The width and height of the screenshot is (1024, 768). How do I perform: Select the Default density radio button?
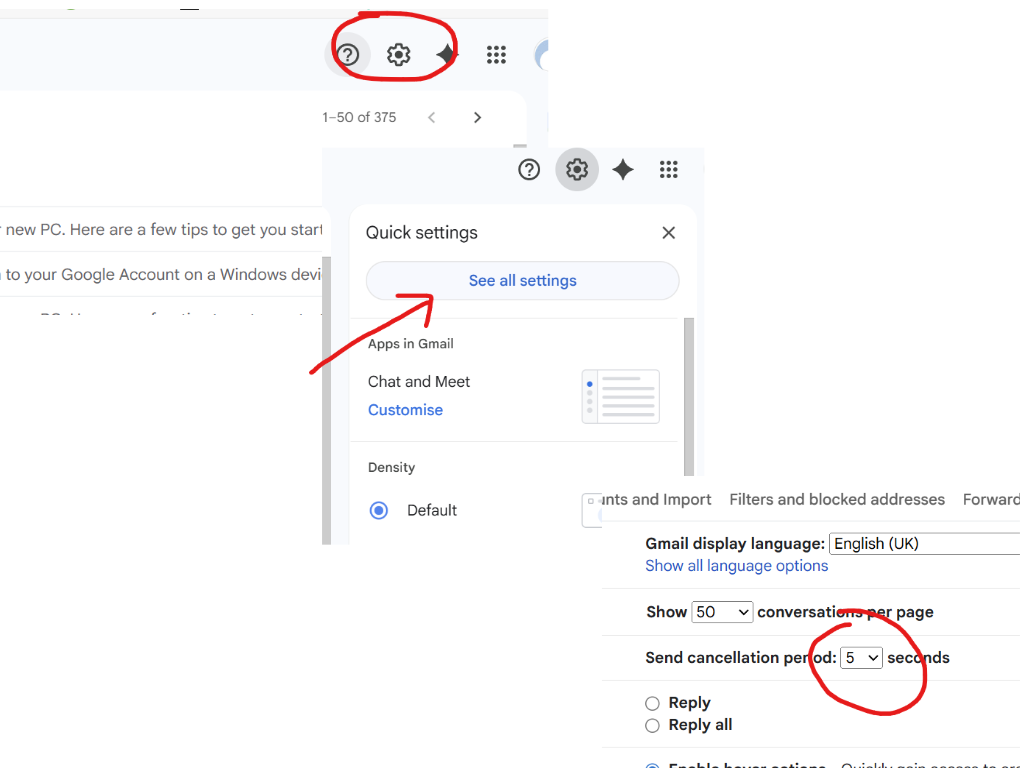point(378,510)
